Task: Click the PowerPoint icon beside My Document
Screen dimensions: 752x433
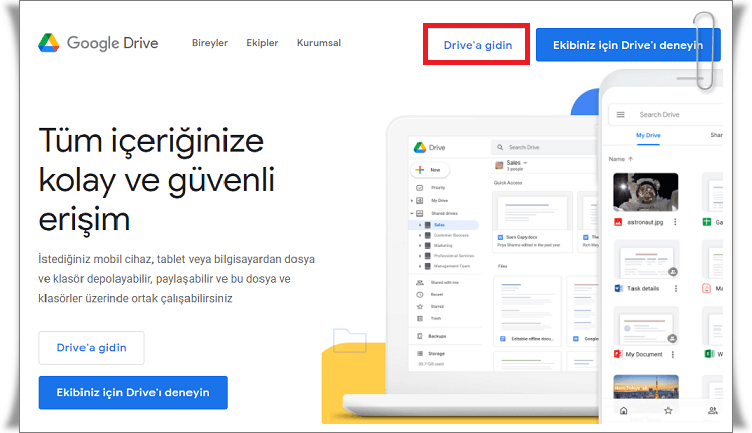Action: pyautogui.click(x=618, y=354)
